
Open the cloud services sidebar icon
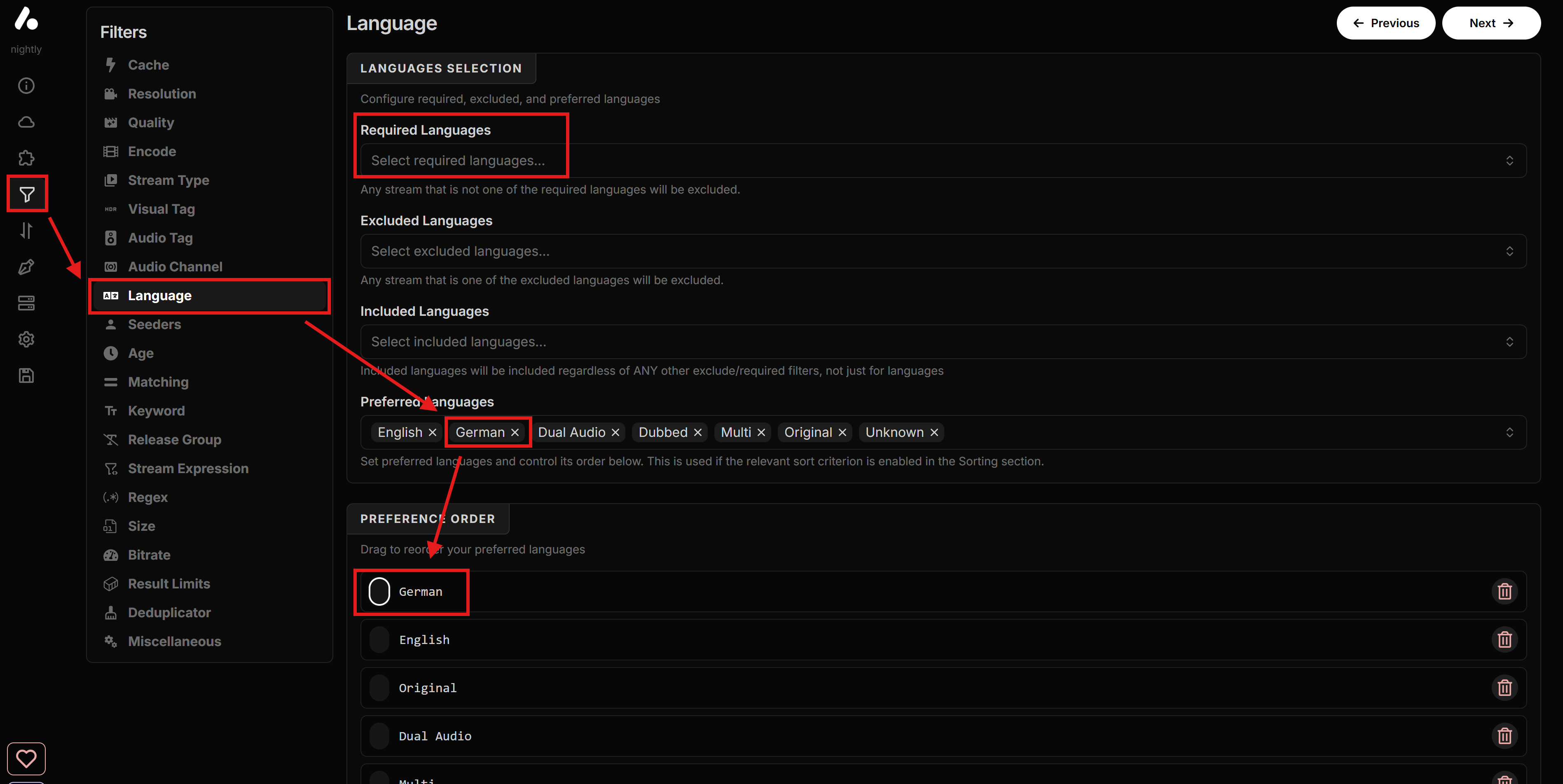(x=26, y=122)
